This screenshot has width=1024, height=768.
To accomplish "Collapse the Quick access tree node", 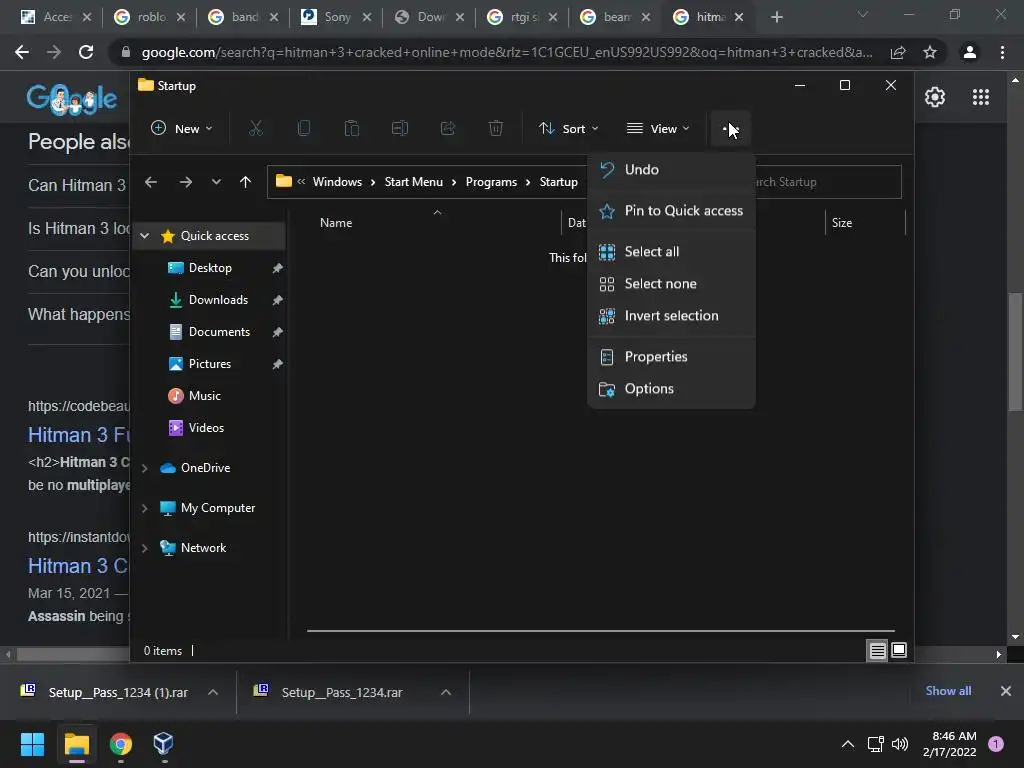I will click(145, 236).
